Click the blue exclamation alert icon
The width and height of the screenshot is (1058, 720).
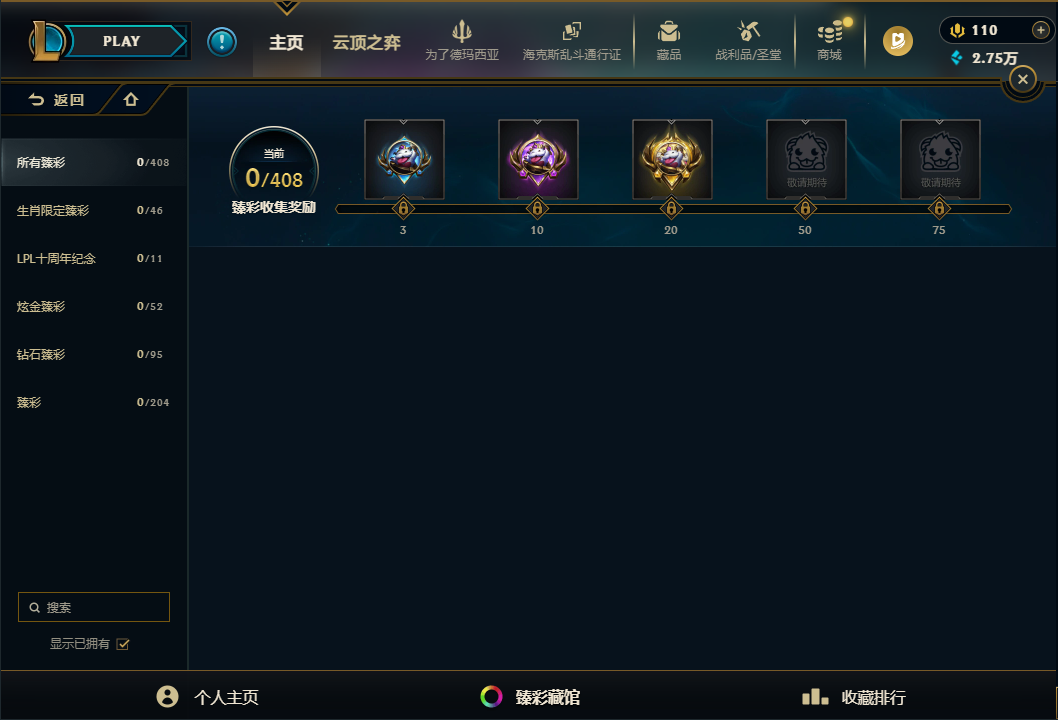pyautogui.click(x=221, y=42)
